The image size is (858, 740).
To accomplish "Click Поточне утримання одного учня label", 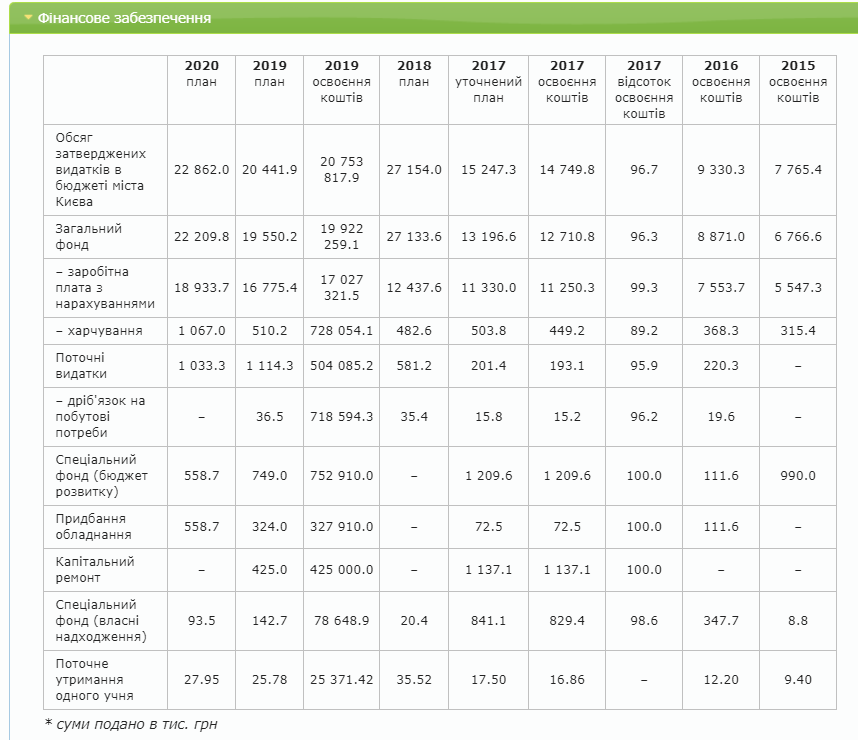I will 96,680.
